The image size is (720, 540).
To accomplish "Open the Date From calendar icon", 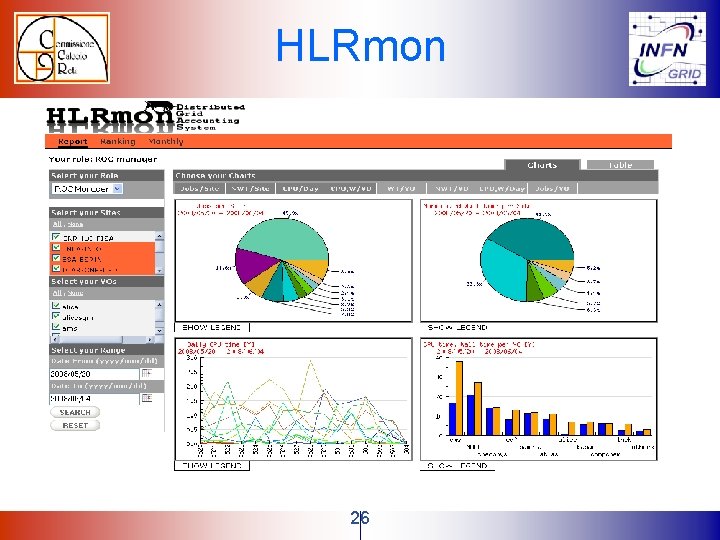I will pyautogui.click(x=146, y=373).
